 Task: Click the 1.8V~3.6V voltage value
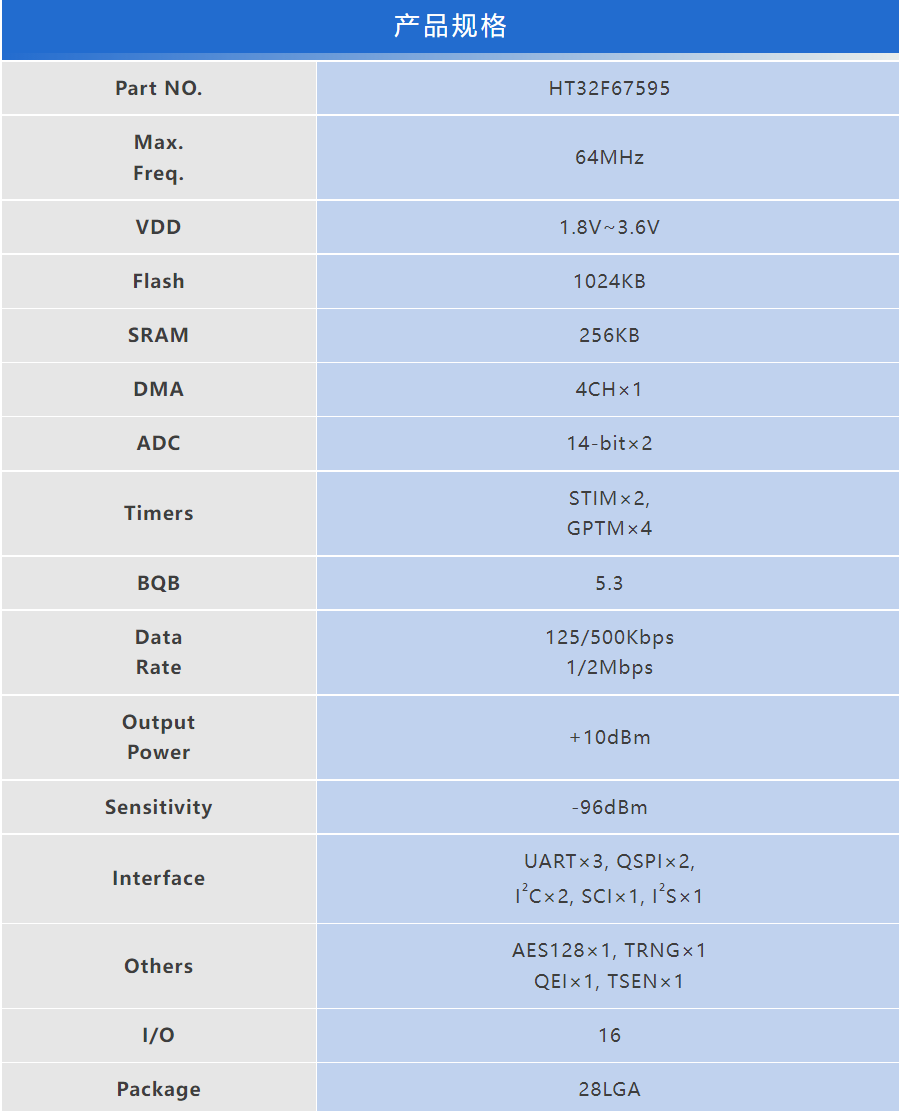click(x=609, y=227)
